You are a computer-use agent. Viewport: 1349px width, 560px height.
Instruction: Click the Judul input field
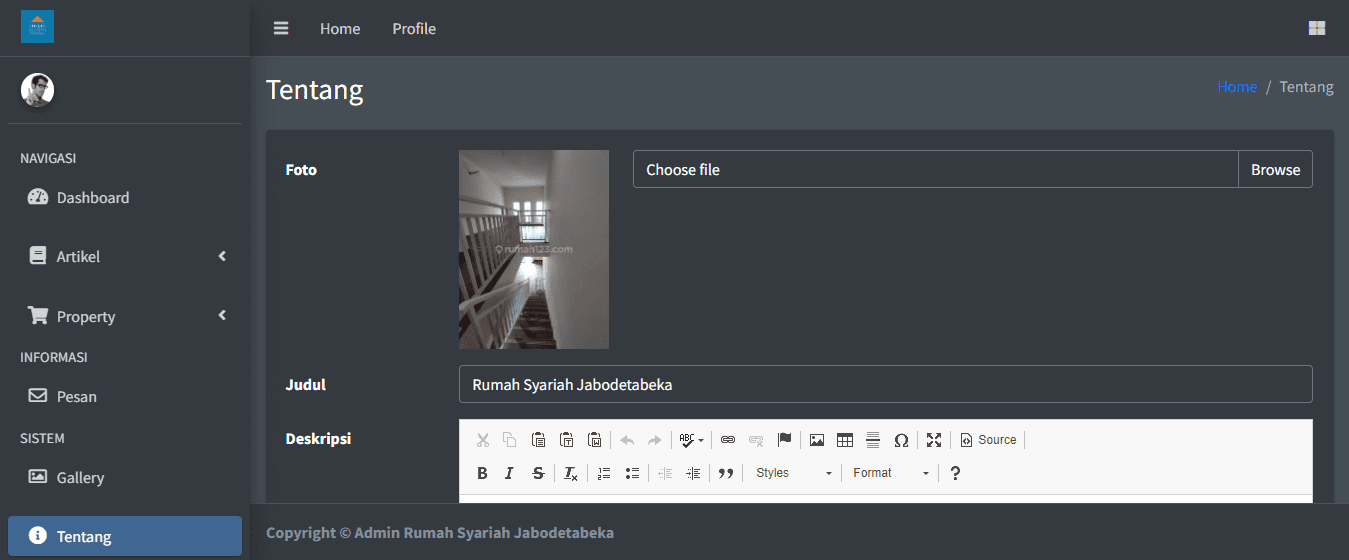tap(885, 384)
